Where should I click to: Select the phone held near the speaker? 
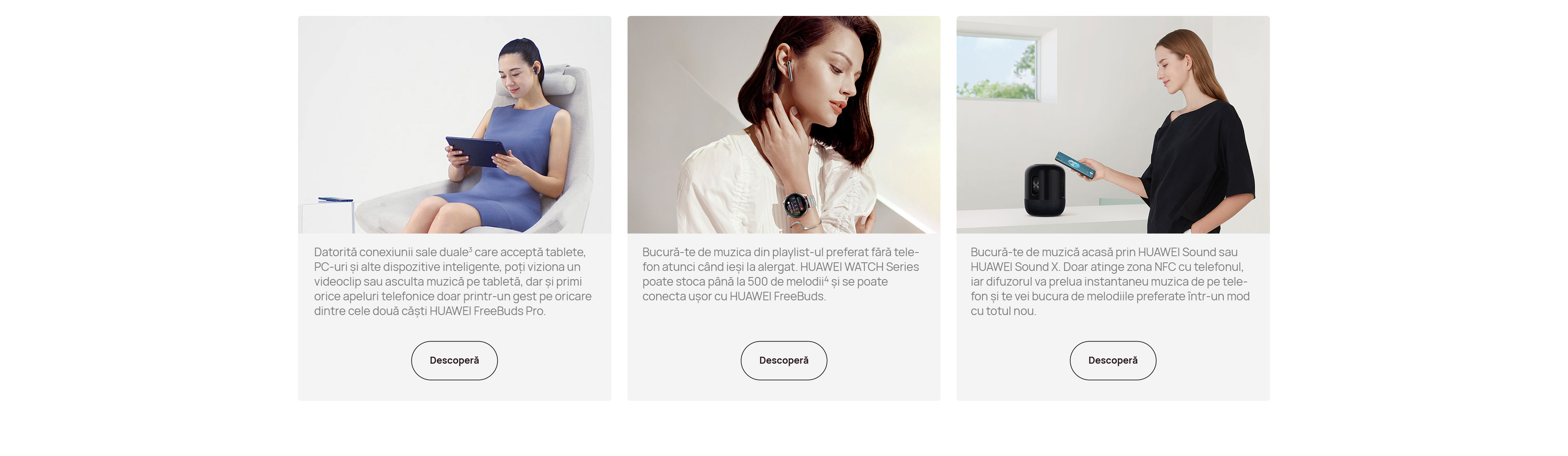click(x=1075, y=165)
